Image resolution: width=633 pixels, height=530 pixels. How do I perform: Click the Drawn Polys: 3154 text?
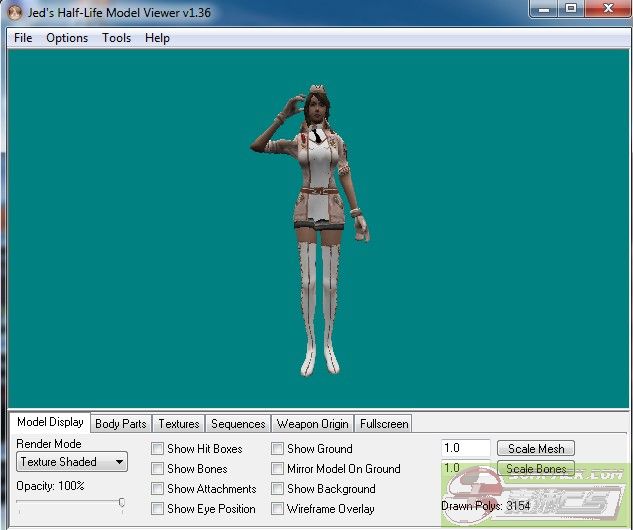(x=486, y=505)
